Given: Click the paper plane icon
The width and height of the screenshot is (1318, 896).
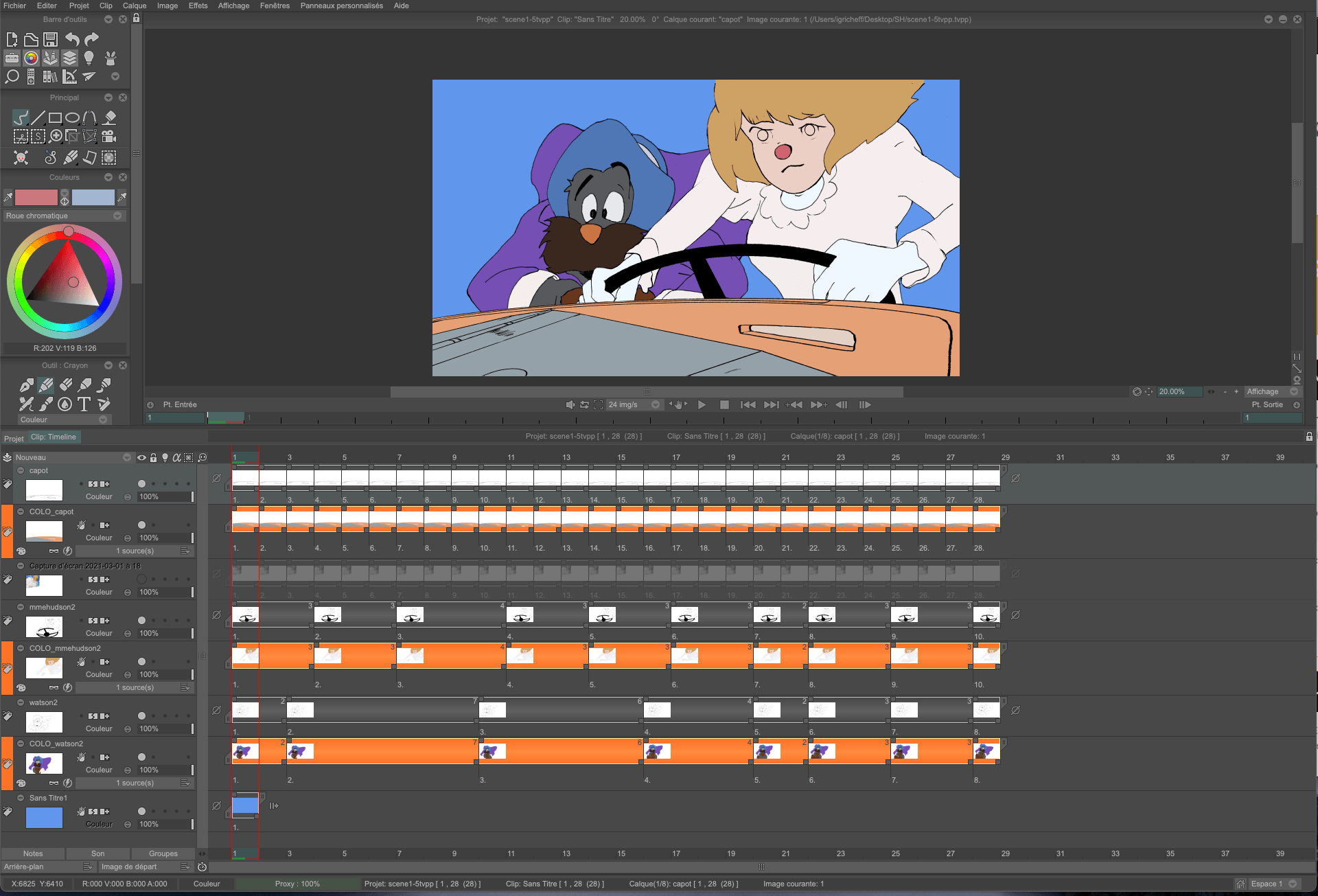Looking at the screenshot, I should pyautogui.click(x=89, y=76).
